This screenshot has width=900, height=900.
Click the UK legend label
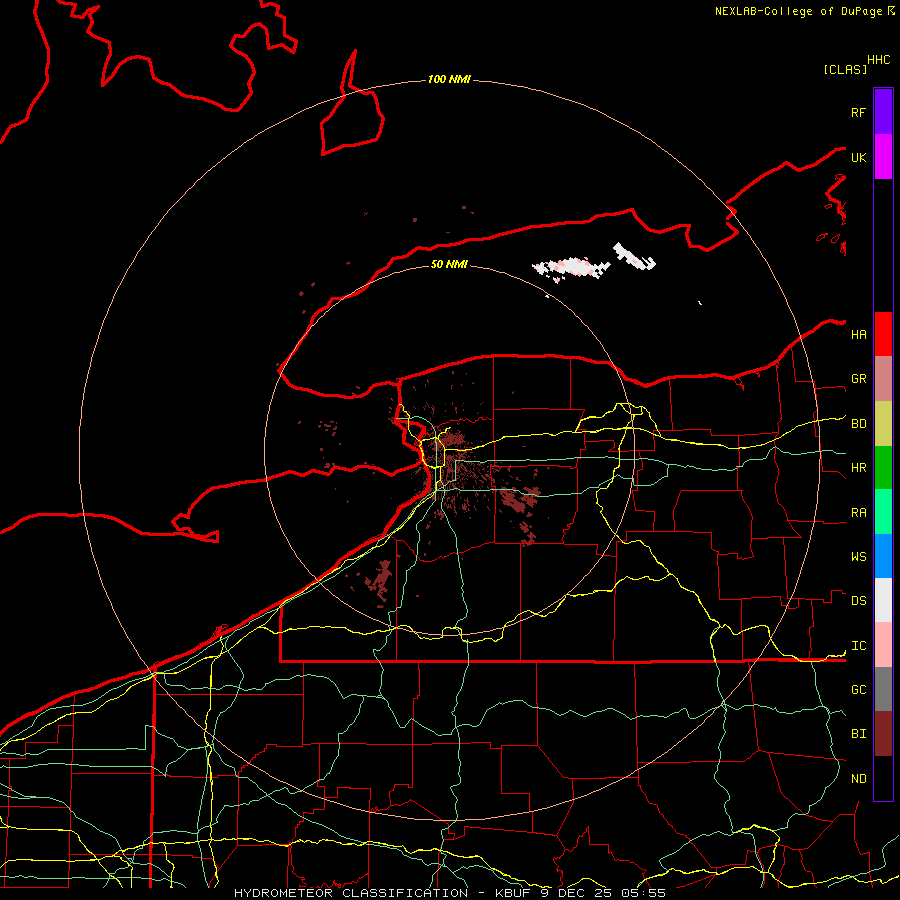858,157
